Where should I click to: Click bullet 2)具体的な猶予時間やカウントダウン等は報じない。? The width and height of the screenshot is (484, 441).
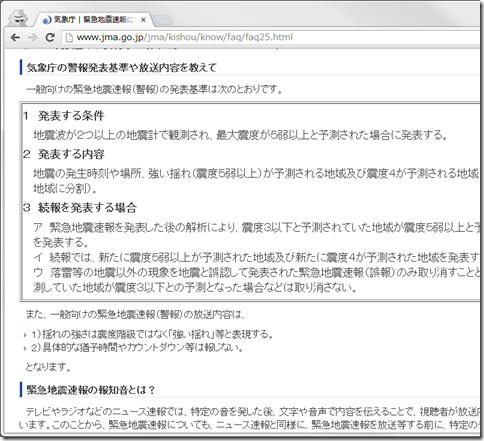pyautogui.click(x=137, y=348)
